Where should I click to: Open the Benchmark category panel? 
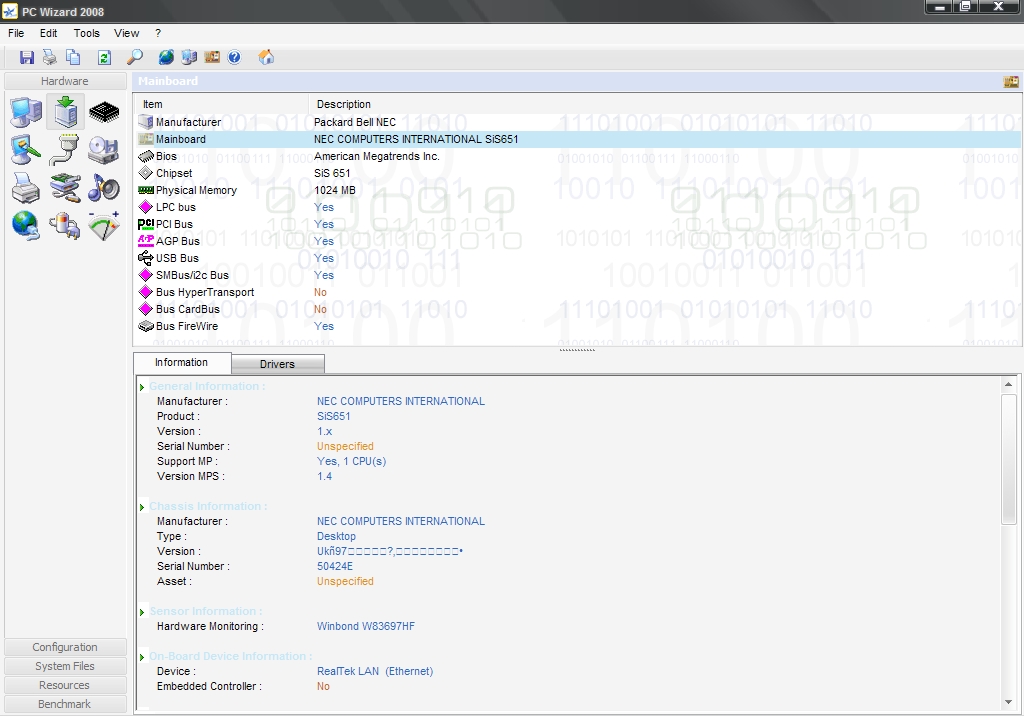click(x=65, y=704)
